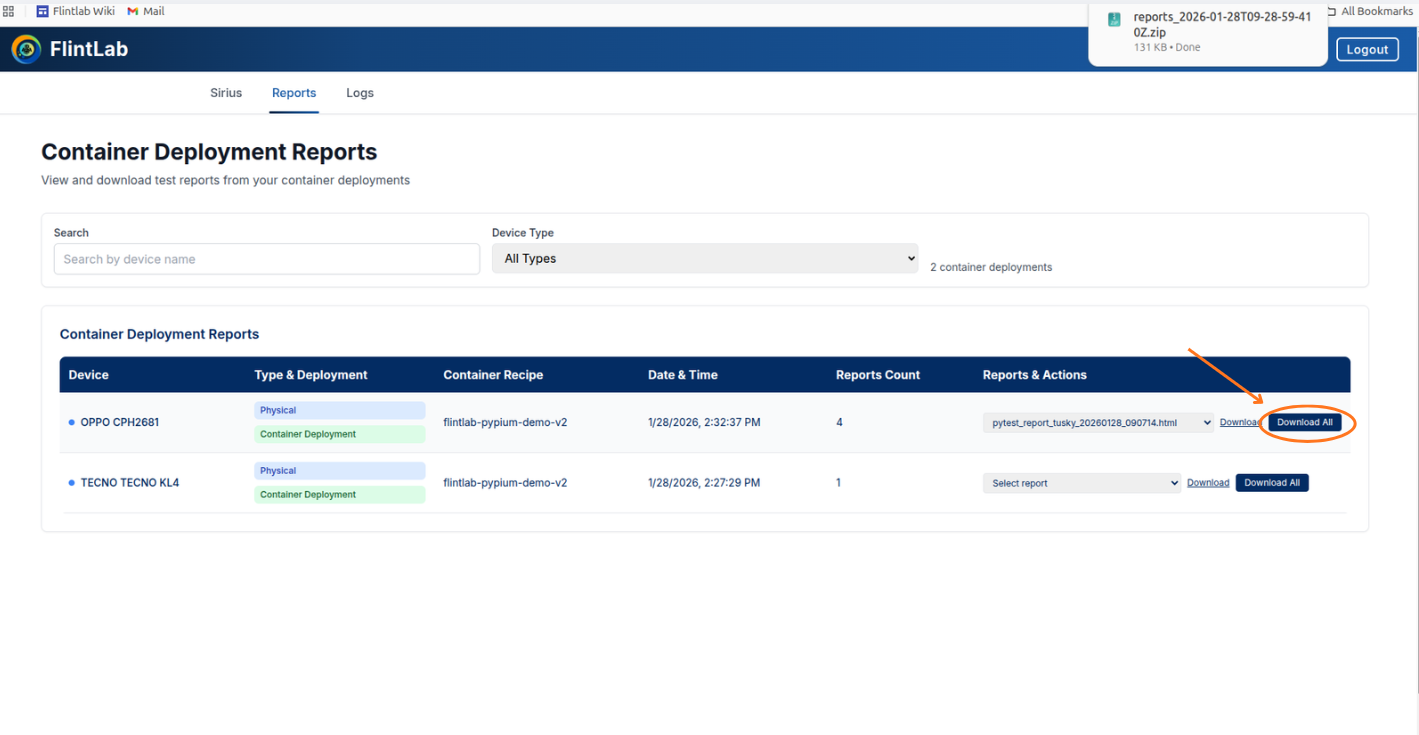1419x735 pixels.
Task: Click flintlab-pypium-demo-v2 recipe in TECNO row
Action: tap(505, 483)
